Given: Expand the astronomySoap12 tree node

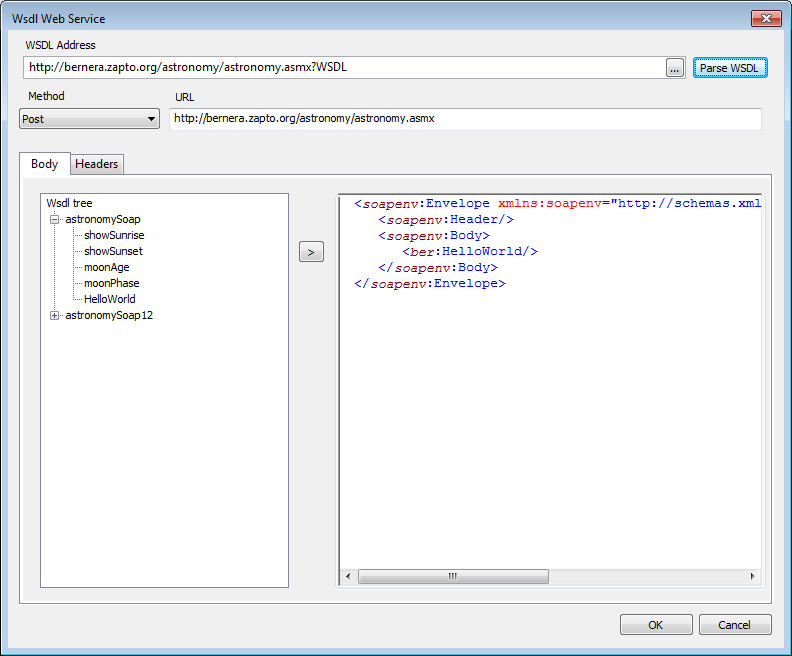Looking at the screenshot, I should pos(55,315).
